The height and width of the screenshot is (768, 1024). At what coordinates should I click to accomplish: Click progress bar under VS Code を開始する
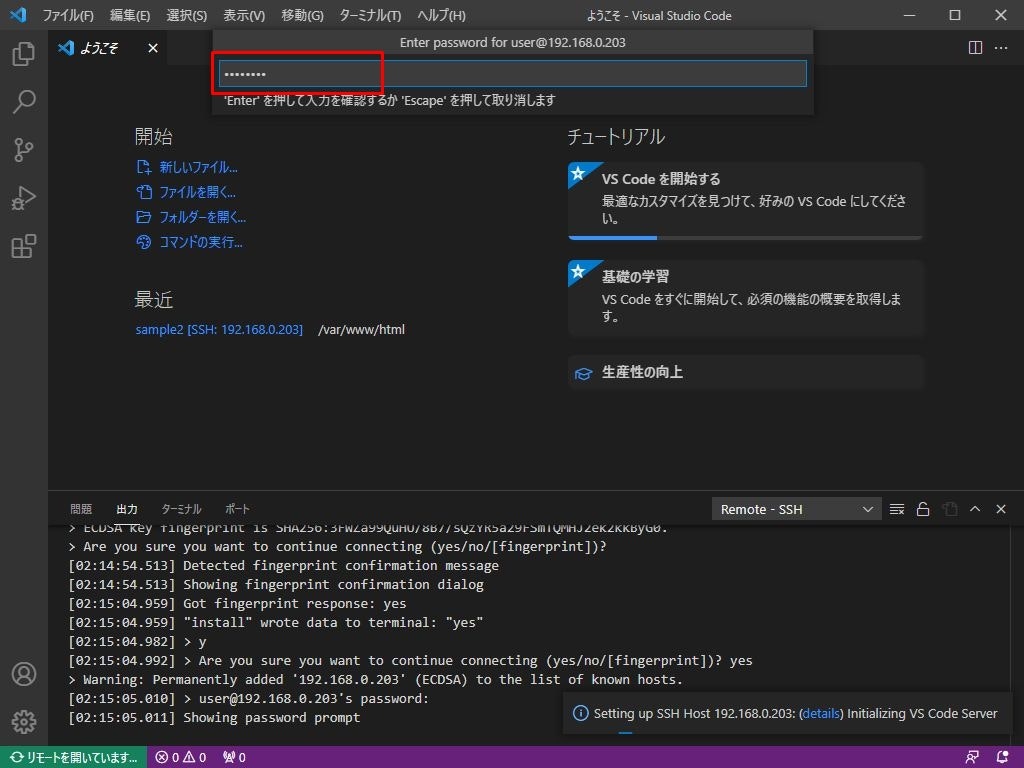(745, 238)
